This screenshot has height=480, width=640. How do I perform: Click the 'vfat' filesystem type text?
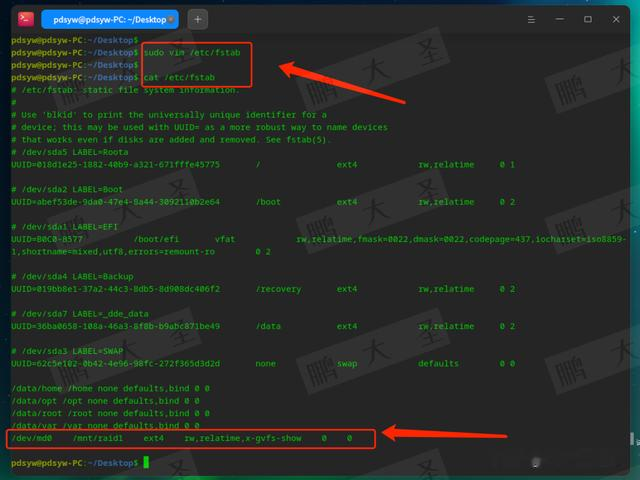tap(225, 239)
